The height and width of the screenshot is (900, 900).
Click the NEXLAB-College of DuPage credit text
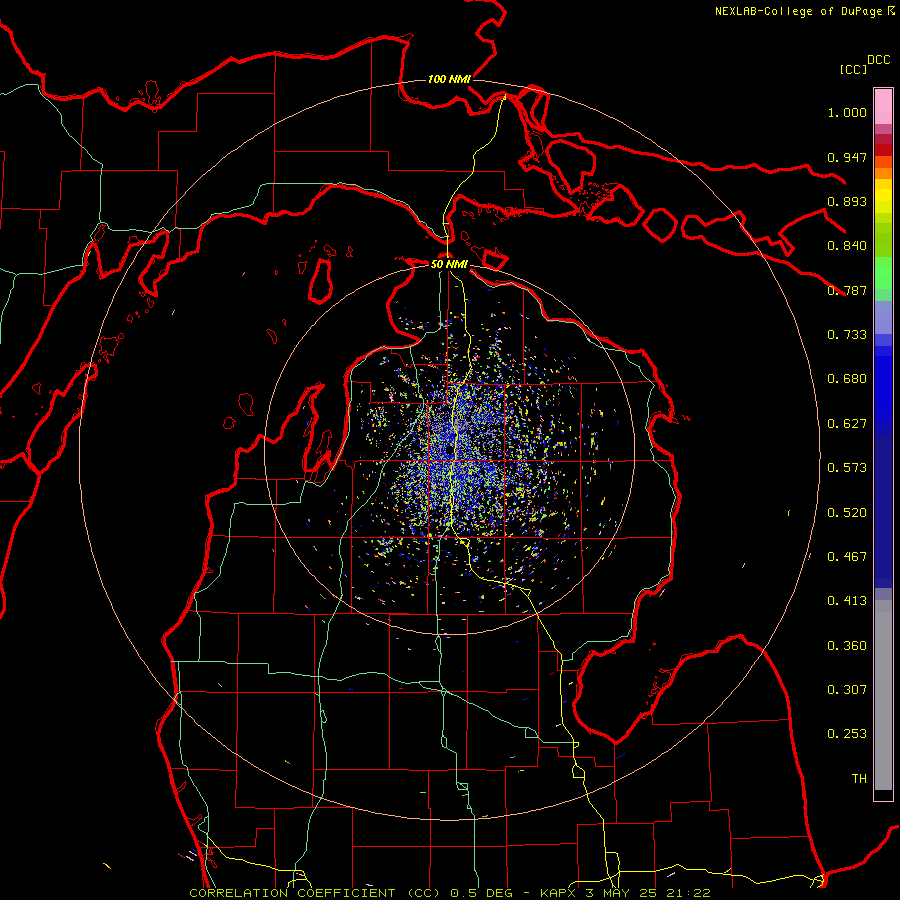[x=799, y=11]
